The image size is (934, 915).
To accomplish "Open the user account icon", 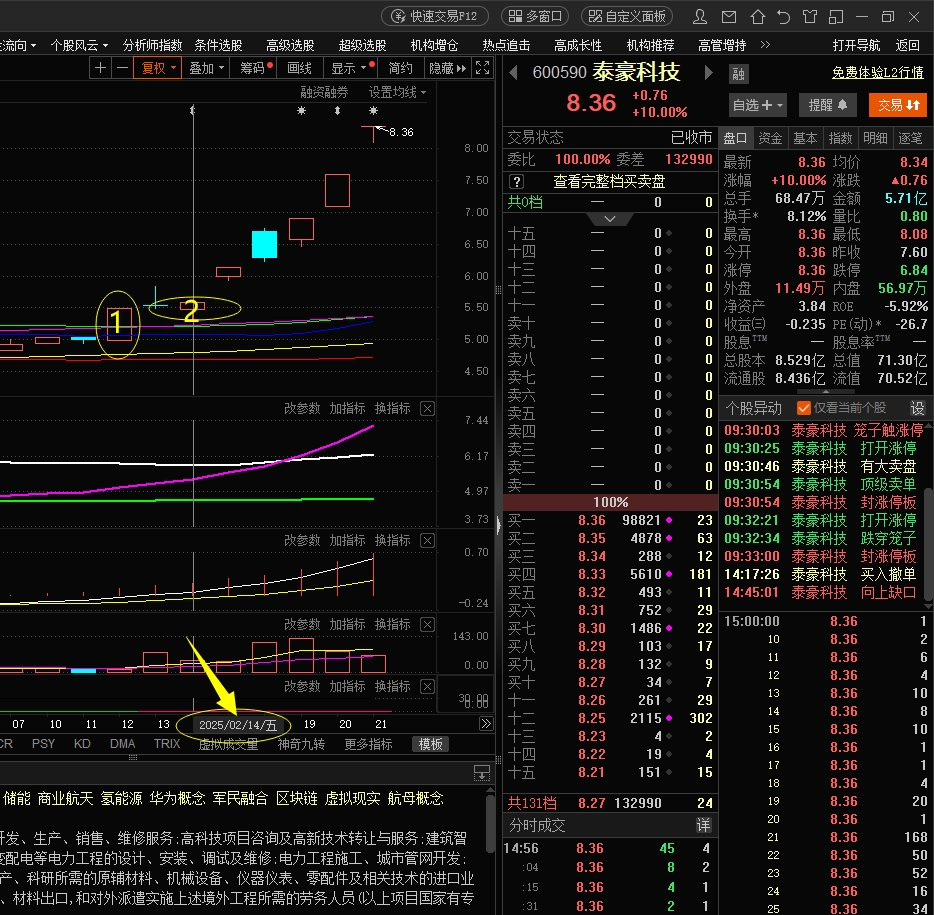I will 700,17.
